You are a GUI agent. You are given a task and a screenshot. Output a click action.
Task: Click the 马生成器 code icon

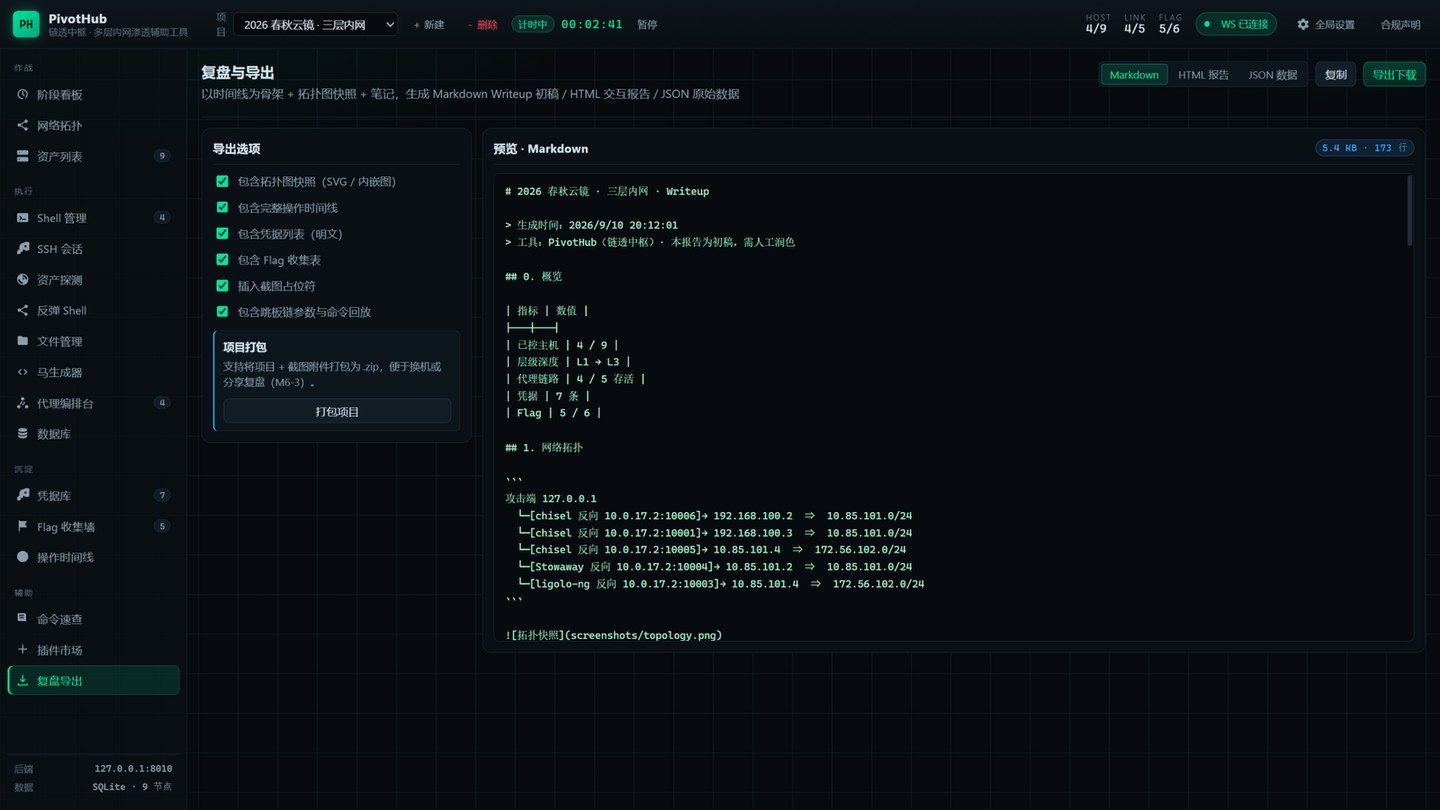click(x=23, y=372)
